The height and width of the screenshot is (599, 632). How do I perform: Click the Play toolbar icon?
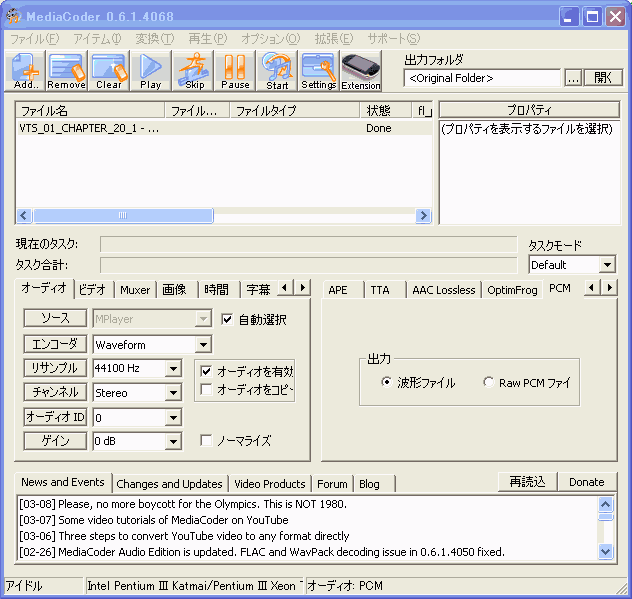151,71
